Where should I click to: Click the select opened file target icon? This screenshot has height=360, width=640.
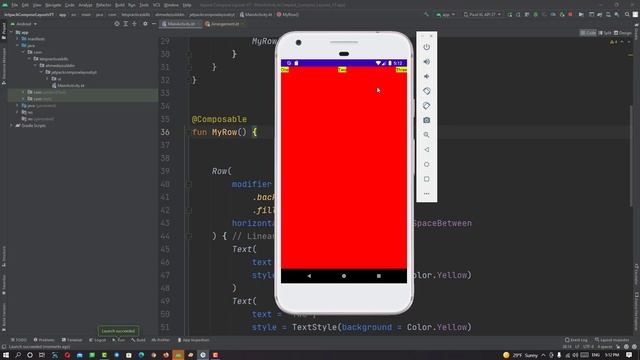117,24
